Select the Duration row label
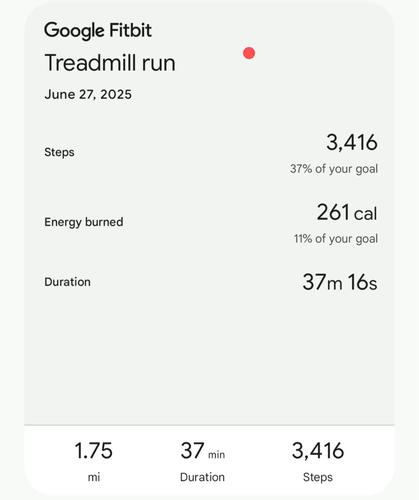The width and height of the screenshot is (419, 500). pyautogui.click(x=67, y=282)
